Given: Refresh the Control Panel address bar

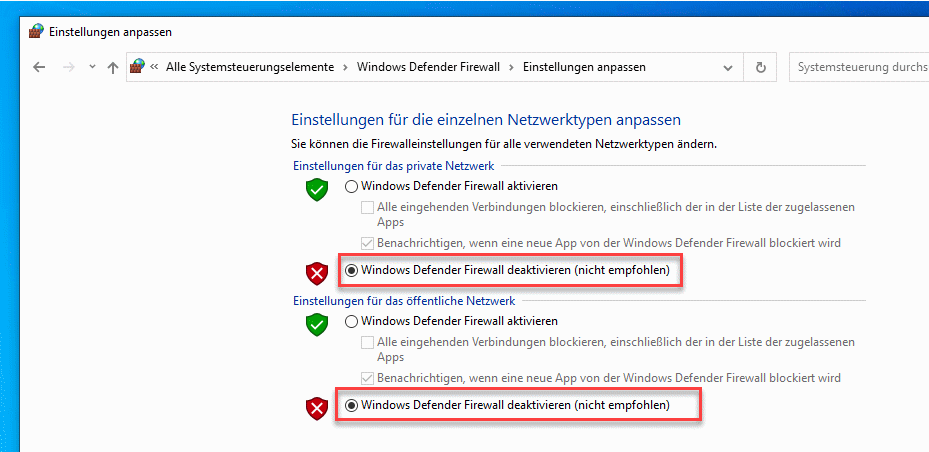Looking at the screenshot, I should pos(761,67).
